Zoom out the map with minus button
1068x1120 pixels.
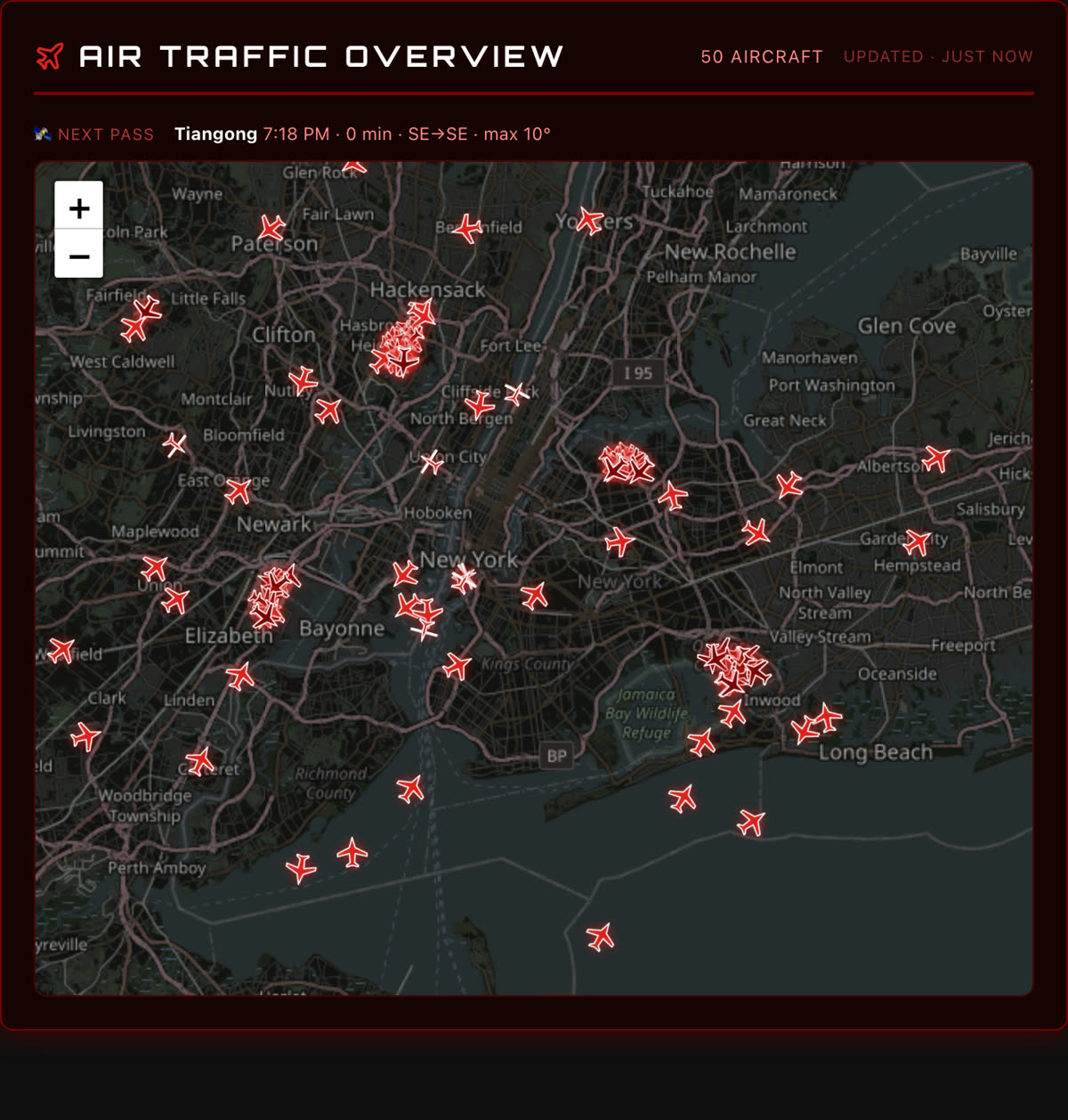pyautogui.click(x=79, y=256)
